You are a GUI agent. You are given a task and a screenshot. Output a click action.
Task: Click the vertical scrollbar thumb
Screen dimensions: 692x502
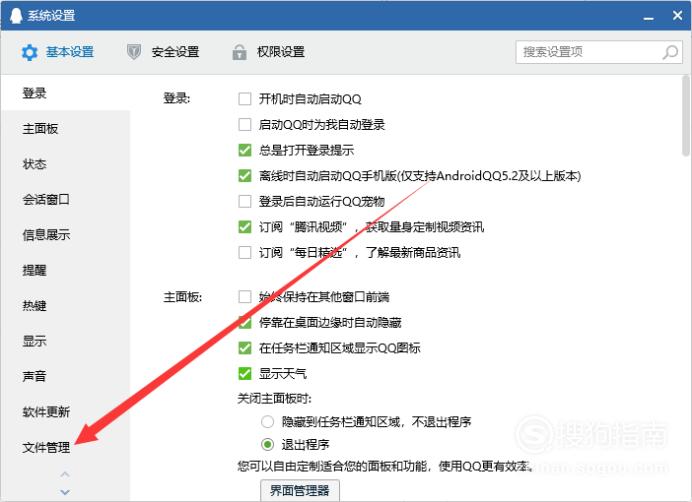pyautogui.click(x=685, y=116)
